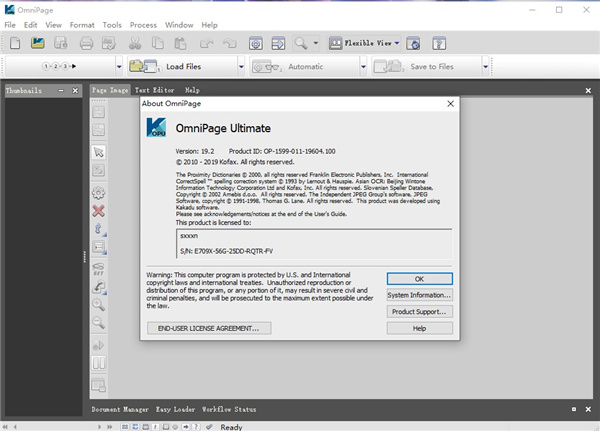Viewport: 600px width, 431px height.
Task: Switch to the Page Image tab
Action: click(110, 90)
